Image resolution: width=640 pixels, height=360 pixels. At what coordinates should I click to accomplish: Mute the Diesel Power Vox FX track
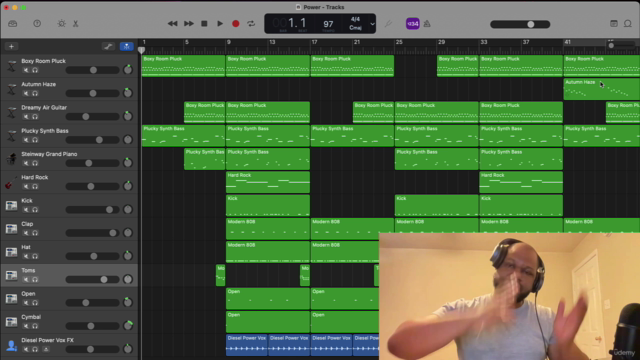click(x=26, y=349)
